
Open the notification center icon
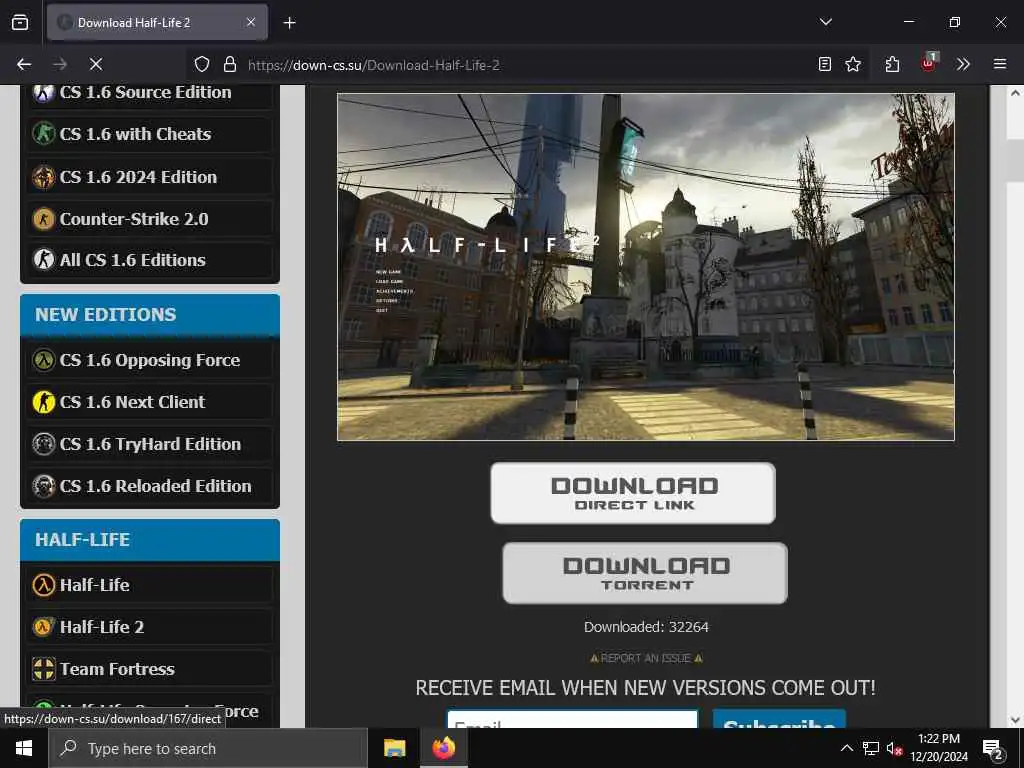click(993, 749)
